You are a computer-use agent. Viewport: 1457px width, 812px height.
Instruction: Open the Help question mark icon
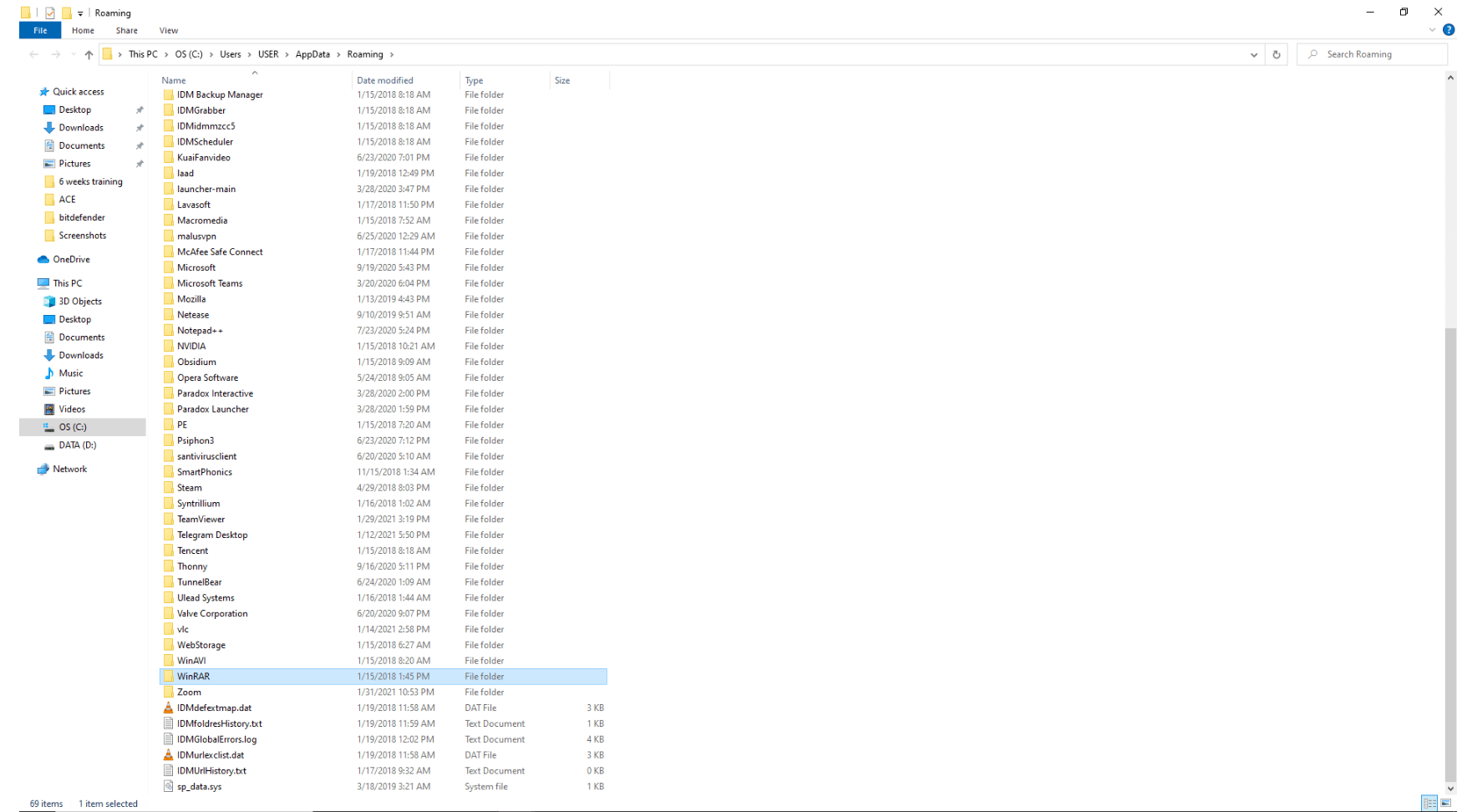[x=1449, y=30]
